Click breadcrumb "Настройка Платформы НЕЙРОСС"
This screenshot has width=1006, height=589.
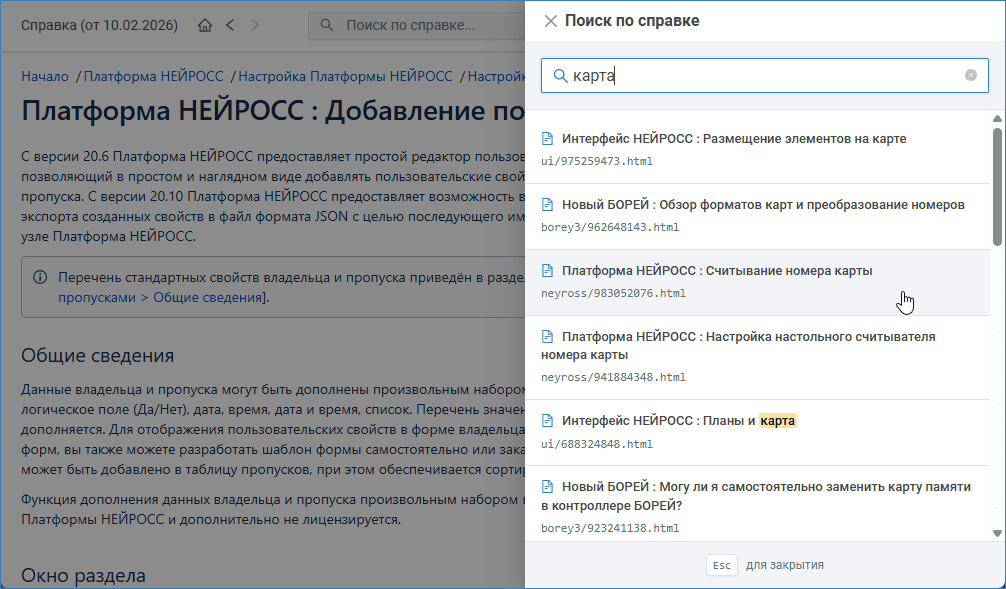(x=345, y=76)
